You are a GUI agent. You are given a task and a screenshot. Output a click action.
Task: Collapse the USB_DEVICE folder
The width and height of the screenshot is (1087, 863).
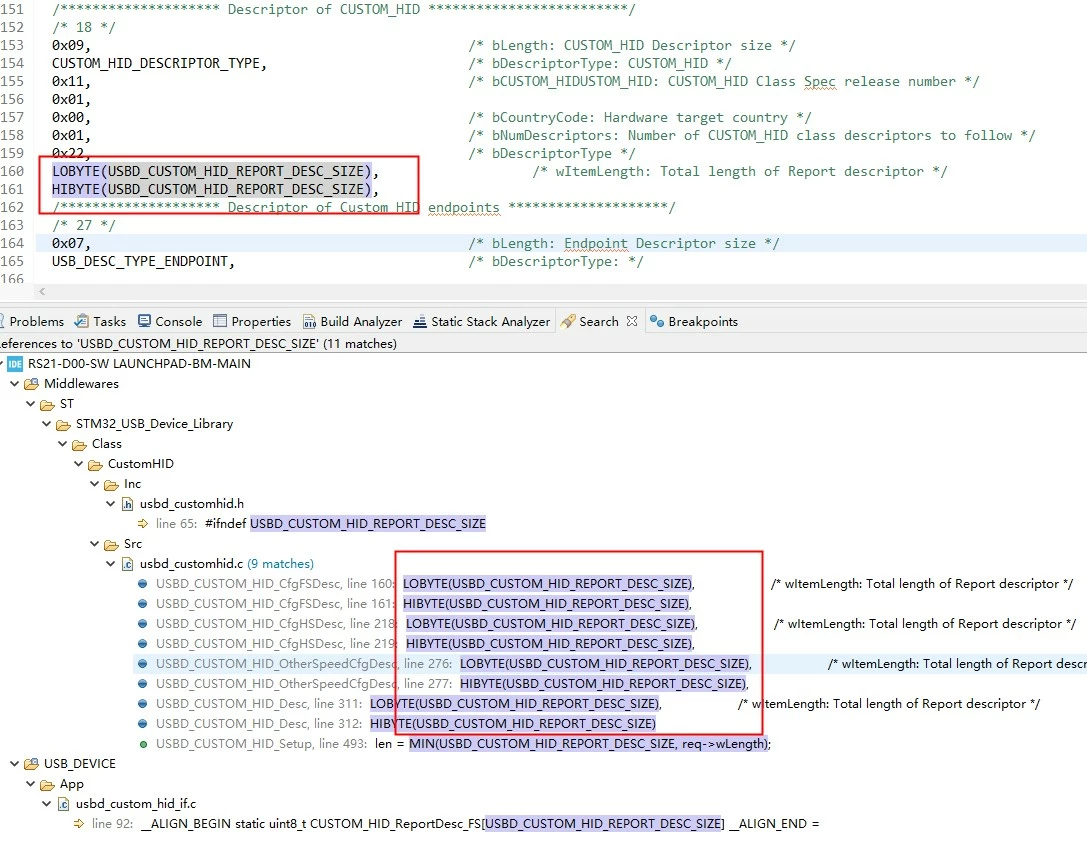[x=14, y=763]
